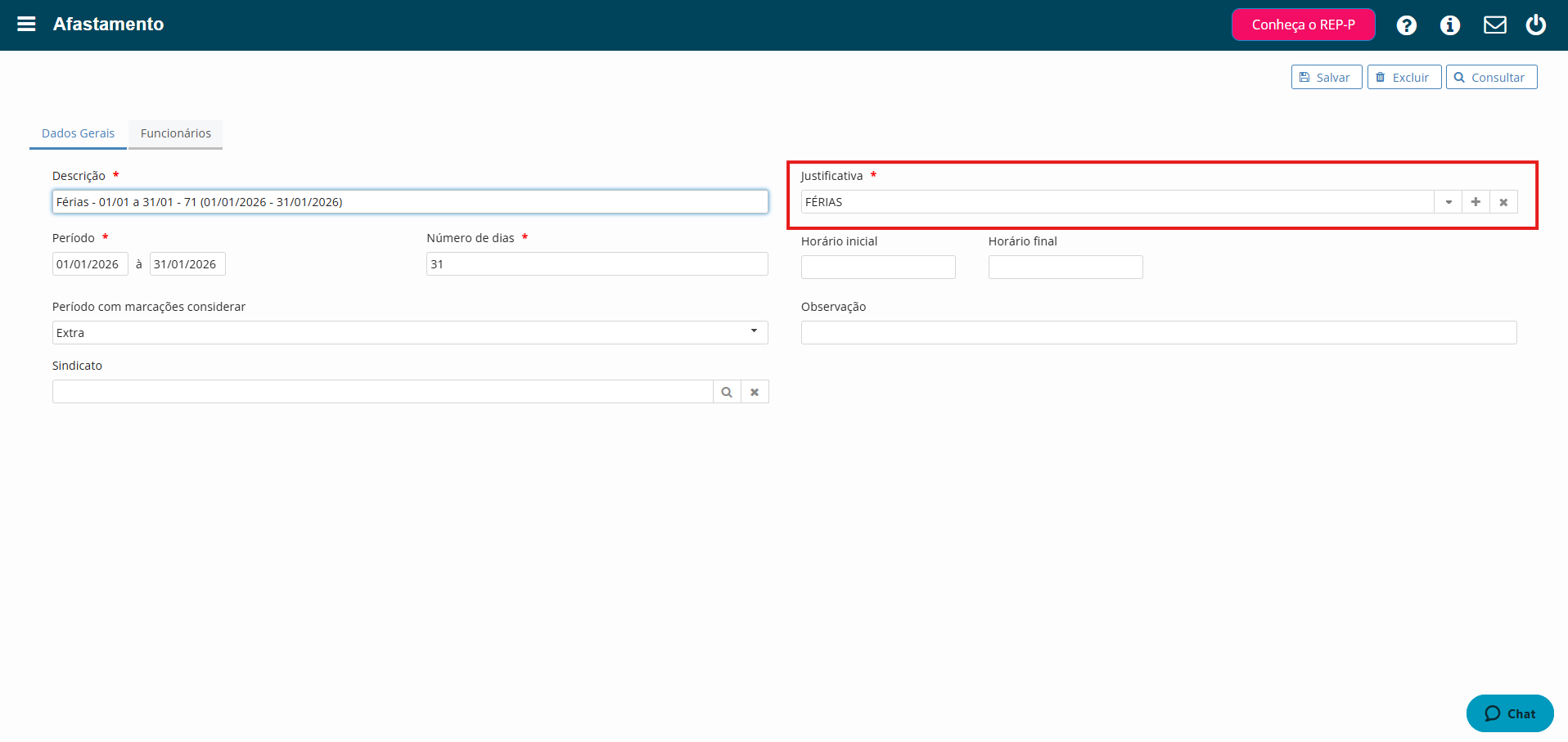1568x742 pixels.
Task: Click the Salvar button
Action: (1327, 77)
